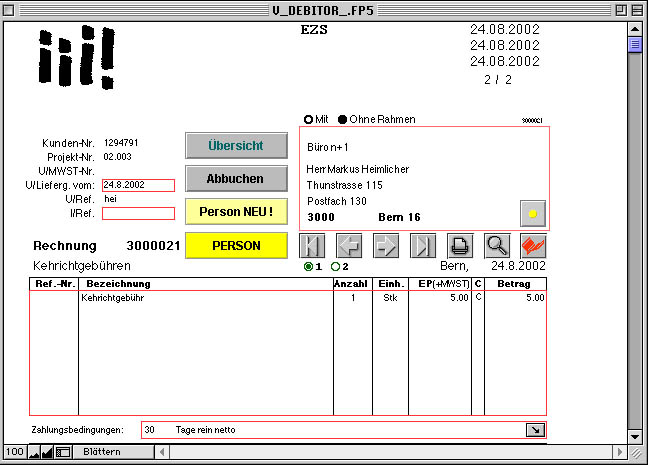Click yellow dot button in address box

(533, 213)
